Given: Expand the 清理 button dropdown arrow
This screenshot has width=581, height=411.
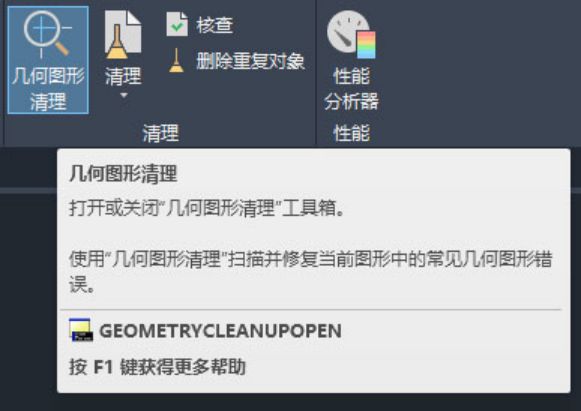Looking at the screenshot, I should pyautogui.click(x=124, y=95).
